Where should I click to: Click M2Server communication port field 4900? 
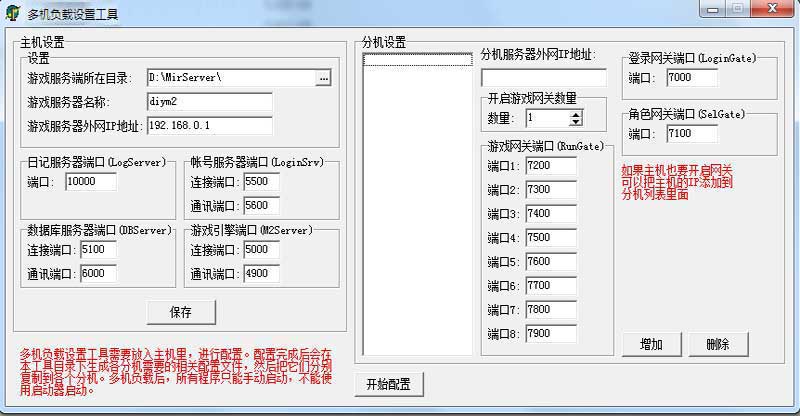point(262,274)
